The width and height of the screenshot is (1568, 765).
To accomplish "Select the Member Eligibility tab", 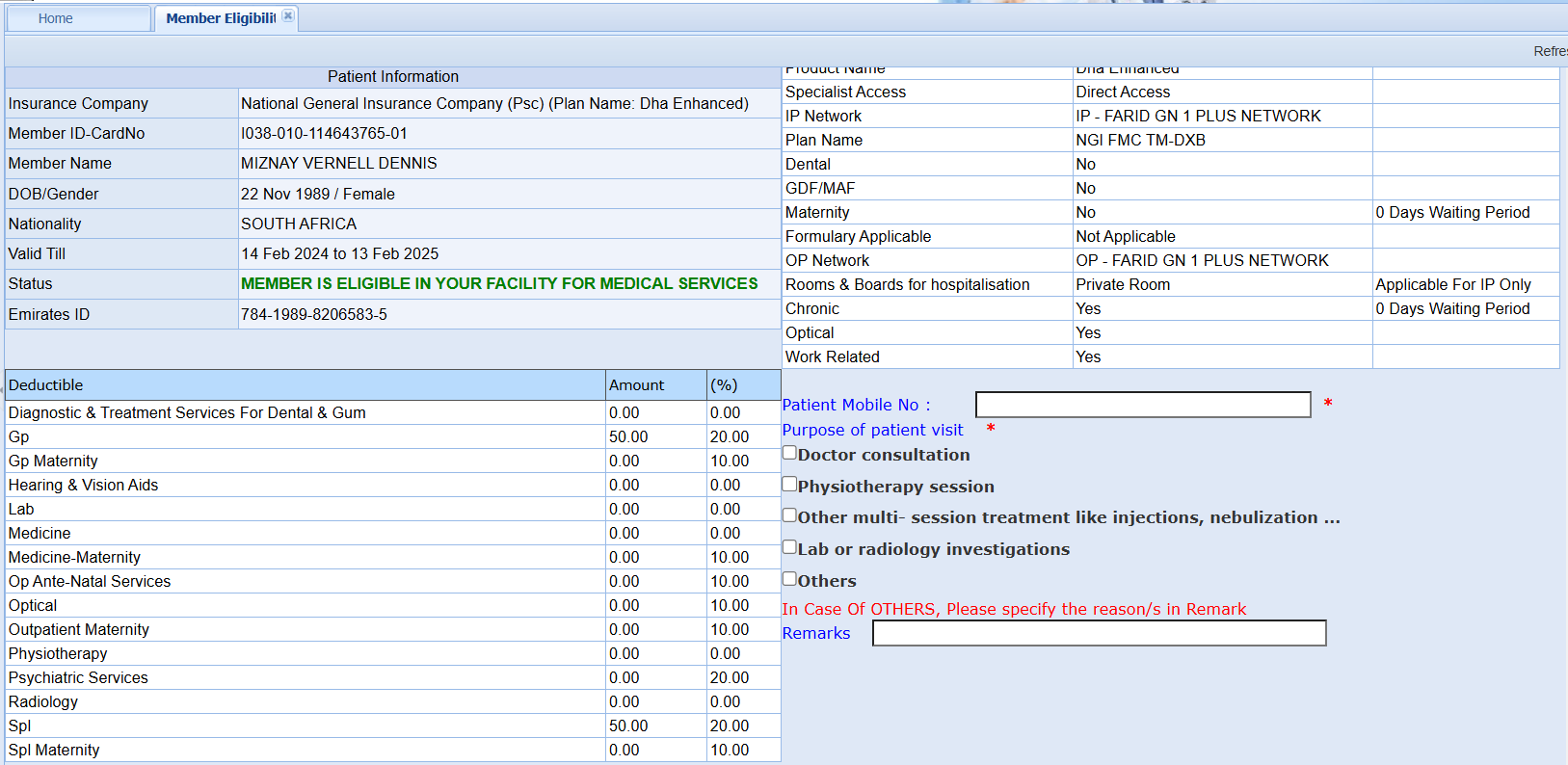I will (x=220, y=18).
